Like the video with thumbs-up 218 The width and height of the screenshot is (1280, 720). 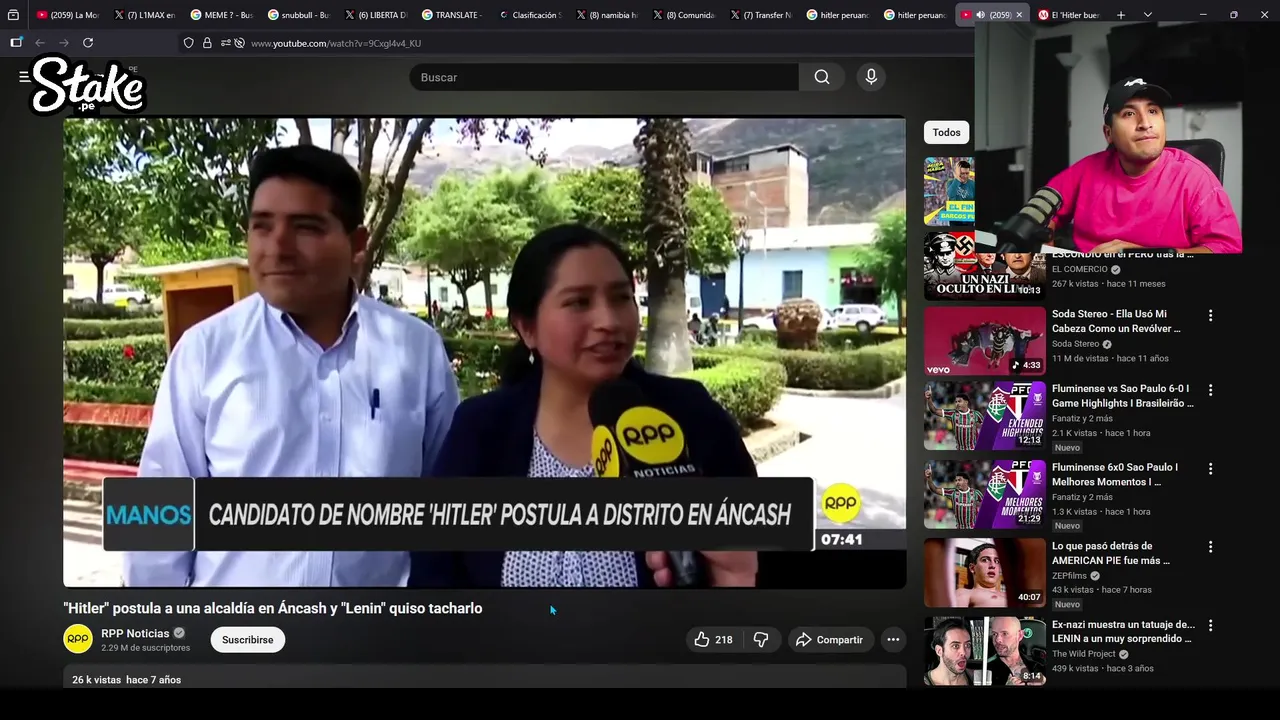[713, 640]
